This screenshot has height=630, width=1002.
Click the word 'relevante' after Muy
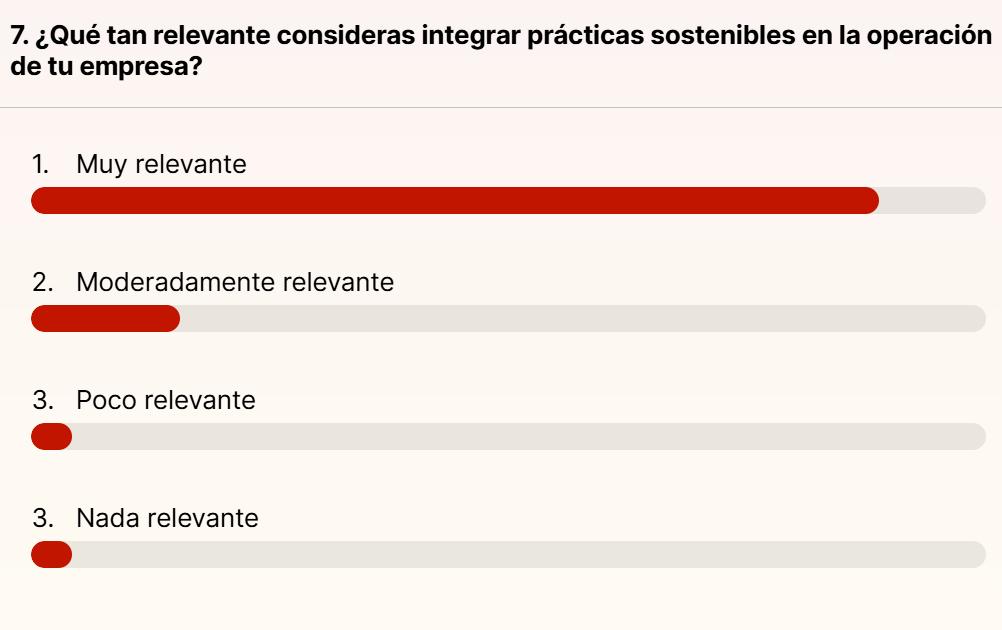click(x=191, y=164)
